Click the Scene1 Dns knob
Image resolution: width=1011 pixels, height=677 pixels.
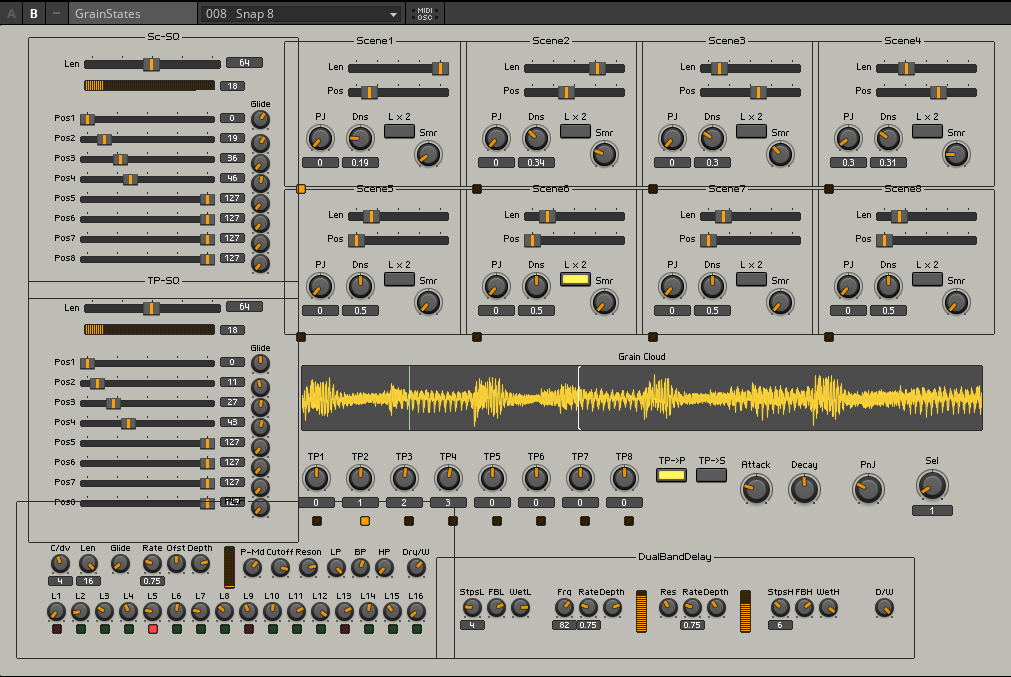click(360, 139)
